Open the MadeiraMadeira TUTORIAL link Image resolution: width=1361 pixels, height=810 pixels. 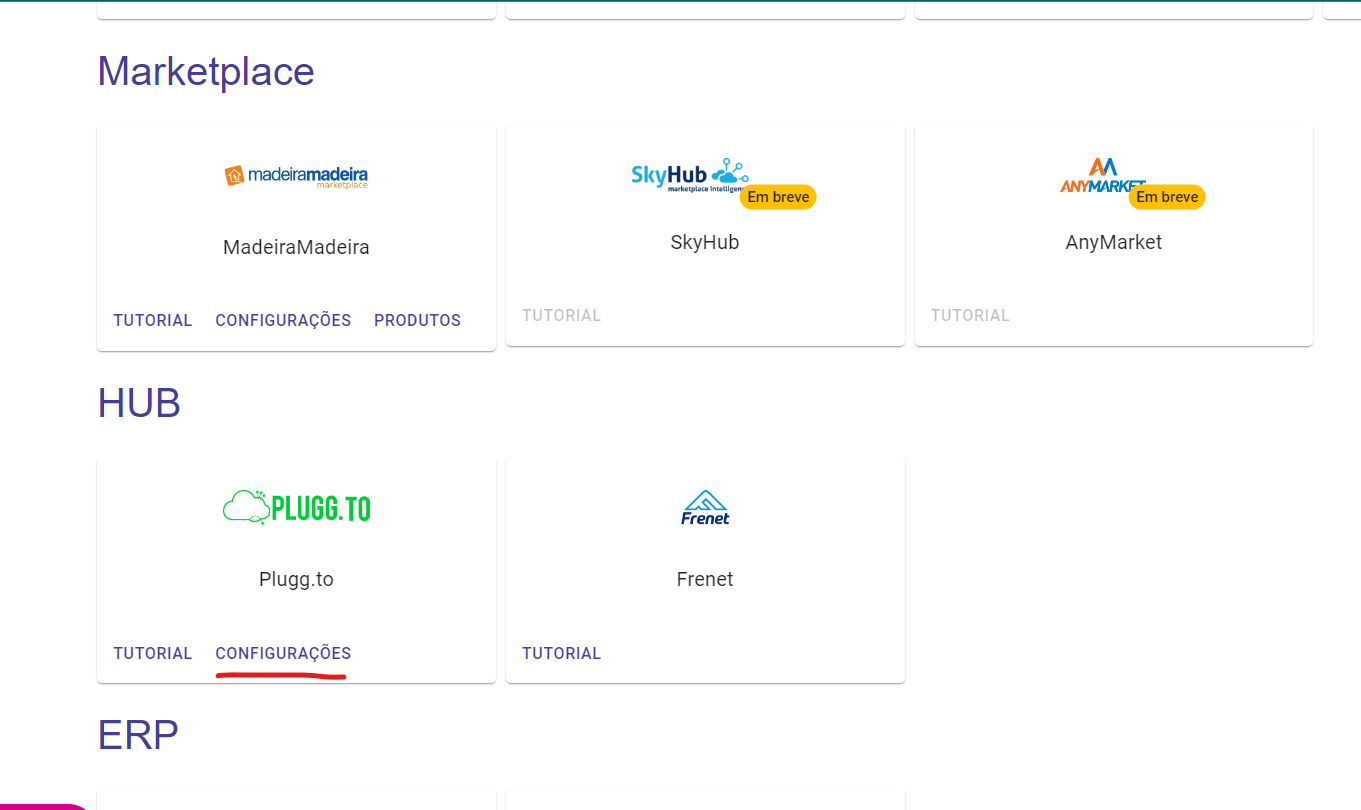[x=153, y=320]
